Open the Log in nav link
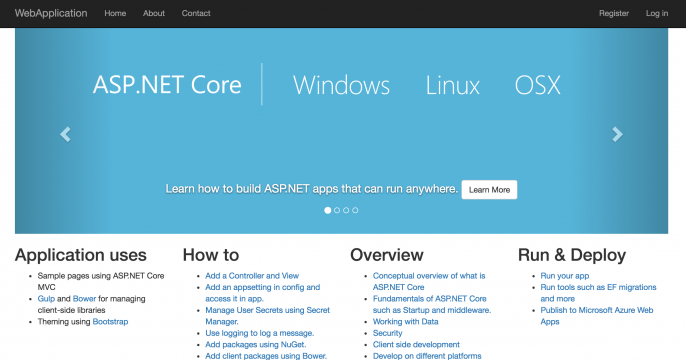686x360 pixels. 657,13
